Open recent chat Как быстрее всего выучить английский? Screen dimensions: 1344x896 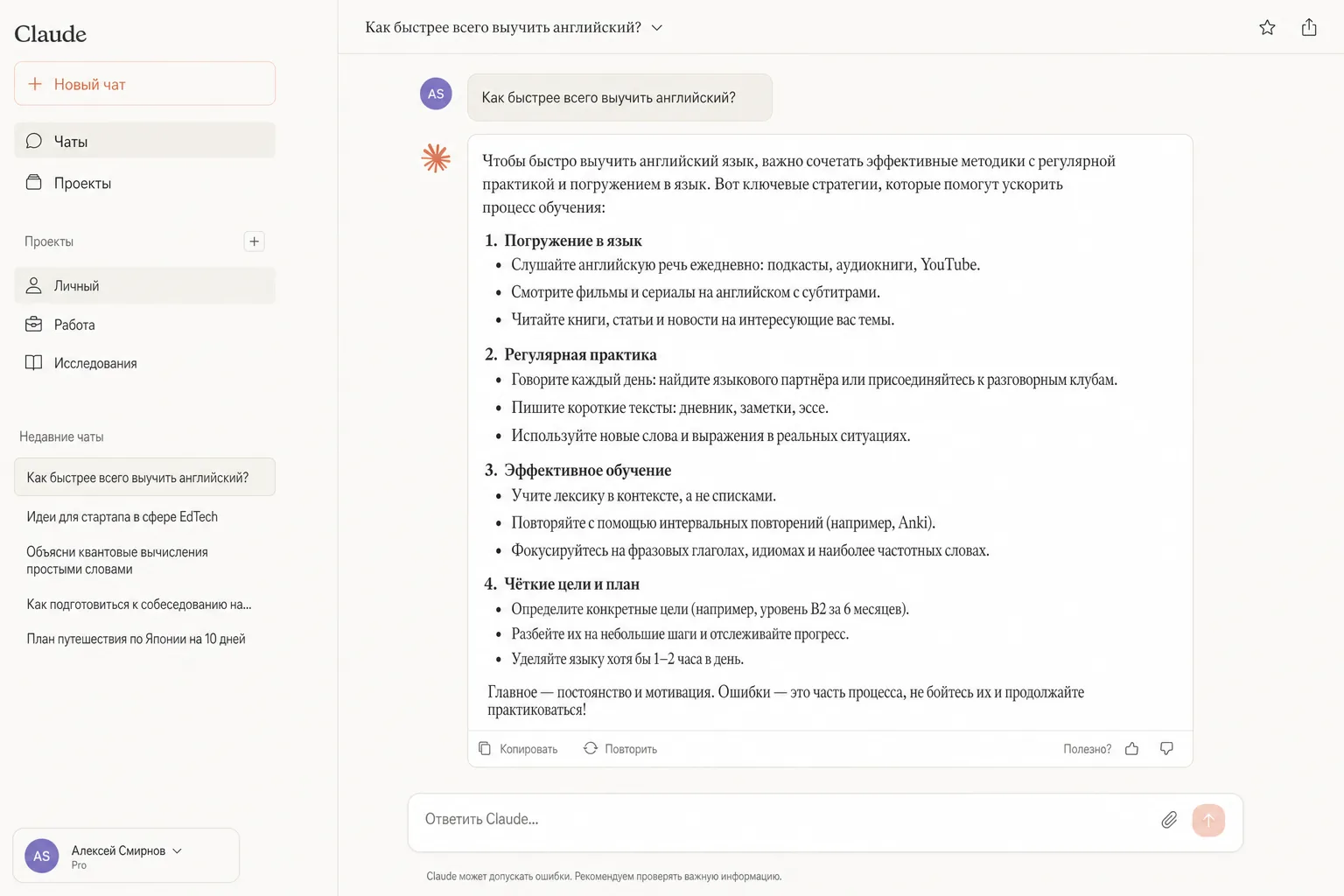point(144,477)
